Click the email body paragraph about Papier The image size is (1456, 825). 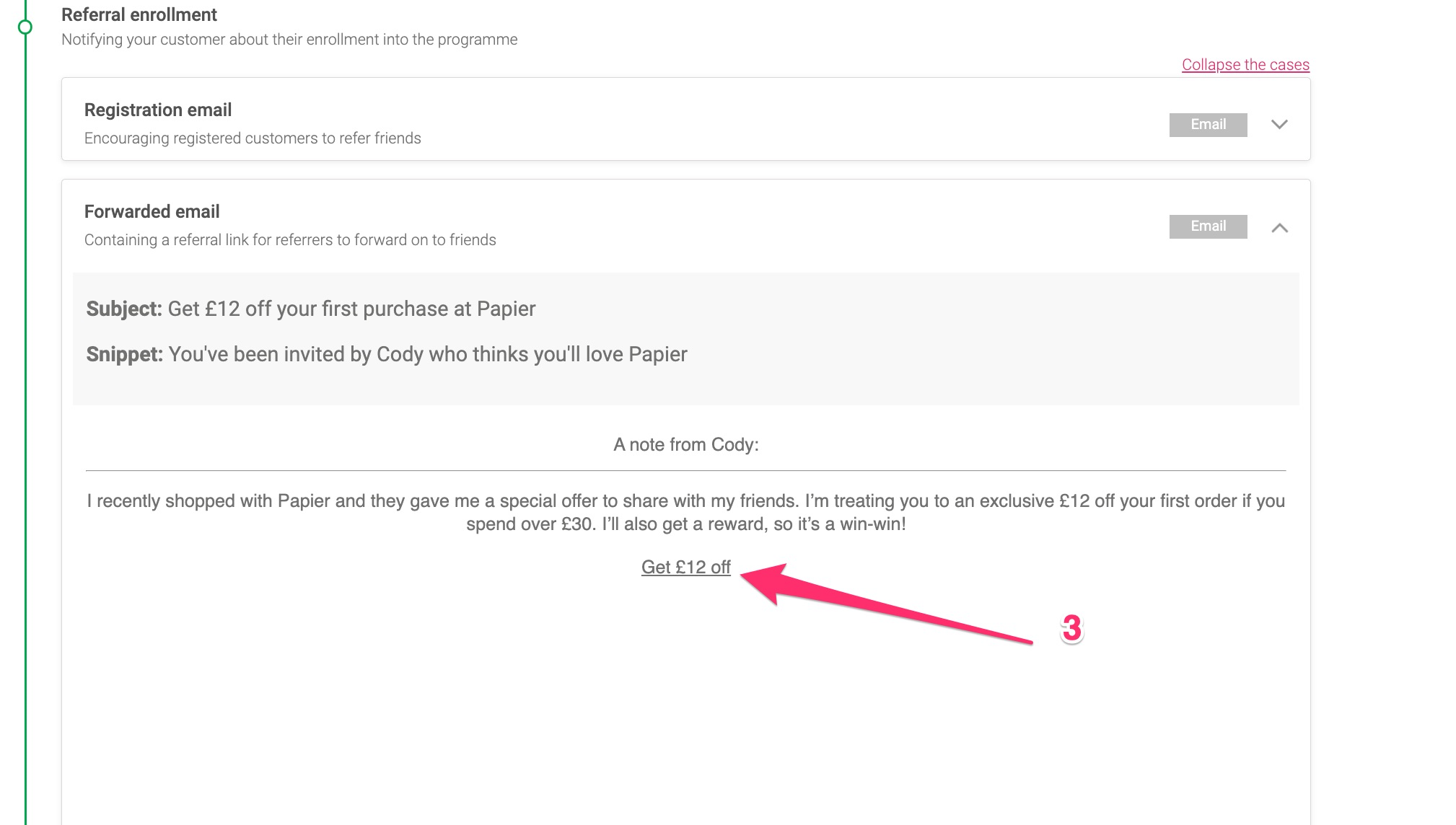[686, 512]
